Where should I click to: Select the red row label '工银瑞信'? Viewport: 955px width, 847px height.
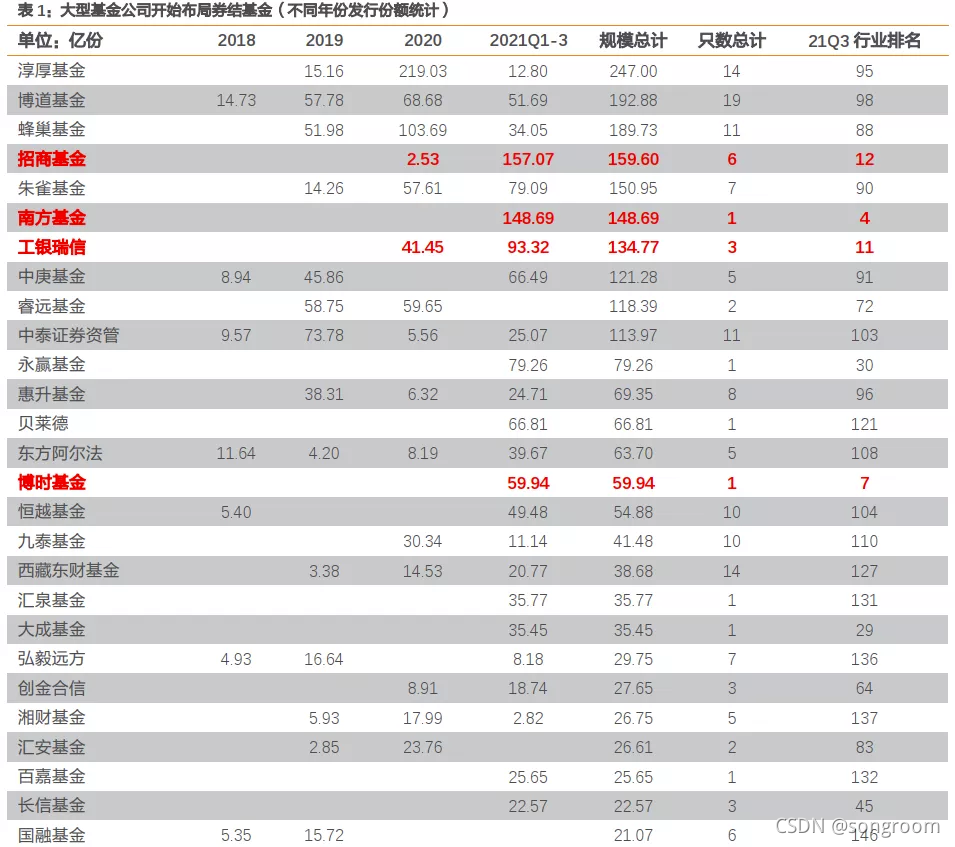pyautogui.click(x=51, y=247)
